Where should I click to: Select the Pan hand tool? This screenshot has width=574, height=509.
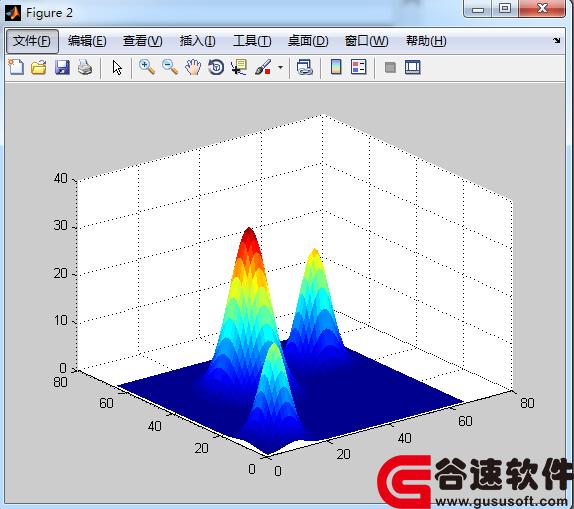pyautogui.click(x=193, y=67)
